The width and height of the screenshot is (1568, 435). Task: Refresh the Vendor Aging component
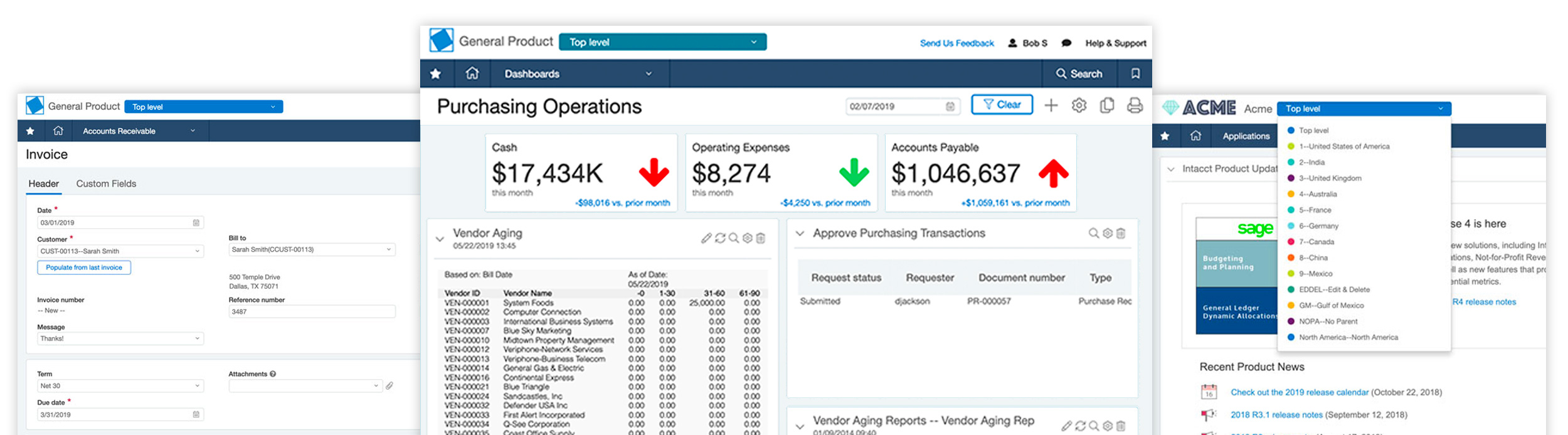point(720,238)
